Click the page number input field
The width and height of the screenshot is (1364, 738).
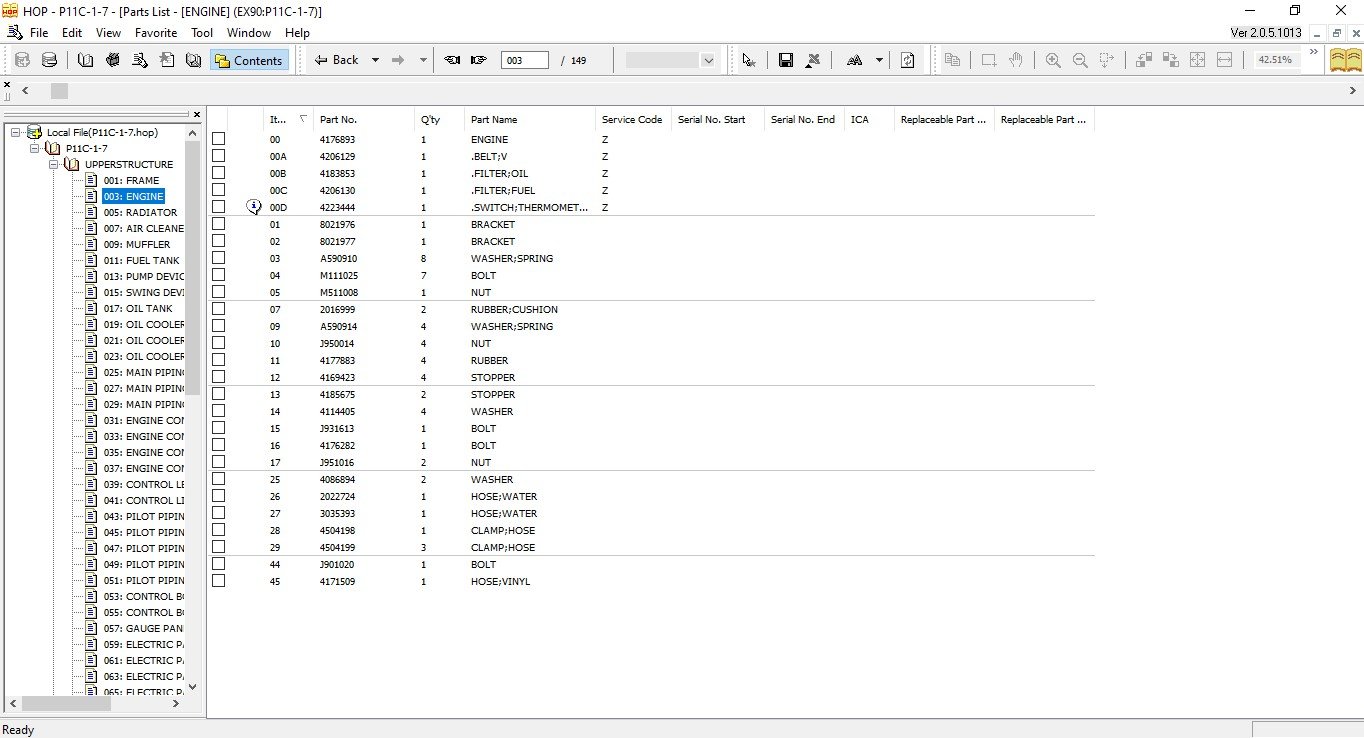(525, 60)
